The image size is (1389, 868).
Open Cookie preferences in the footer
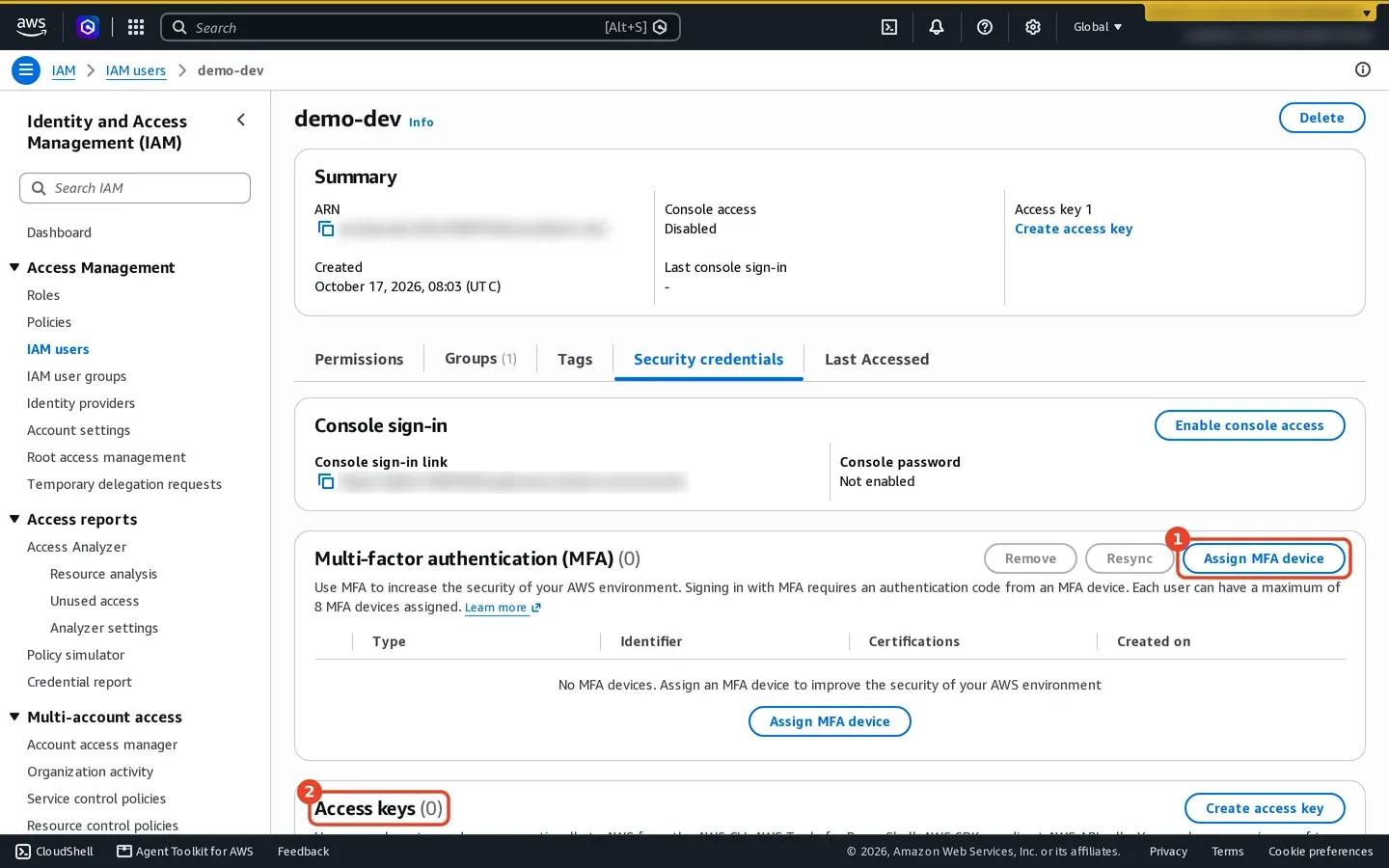click(1321, 852)
